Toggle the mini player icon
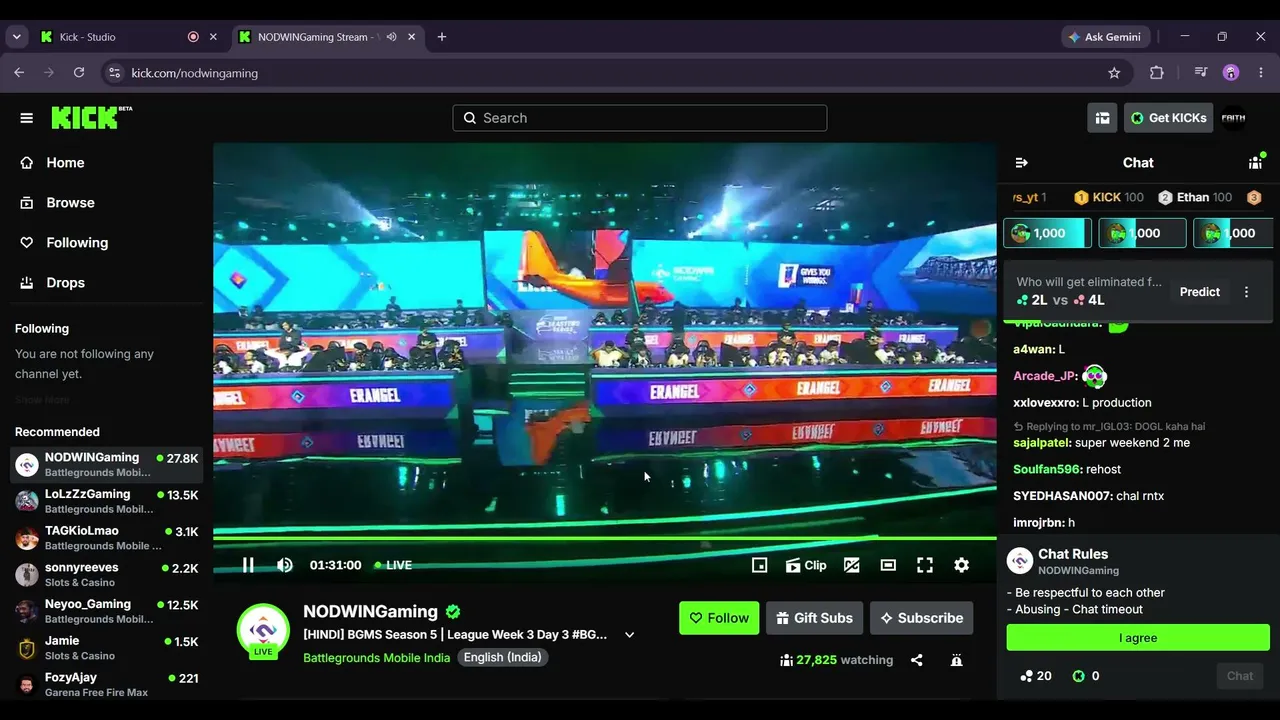The width and height of the screenshot is (1280, 720). pyautogui.click(x=760, y=565)
